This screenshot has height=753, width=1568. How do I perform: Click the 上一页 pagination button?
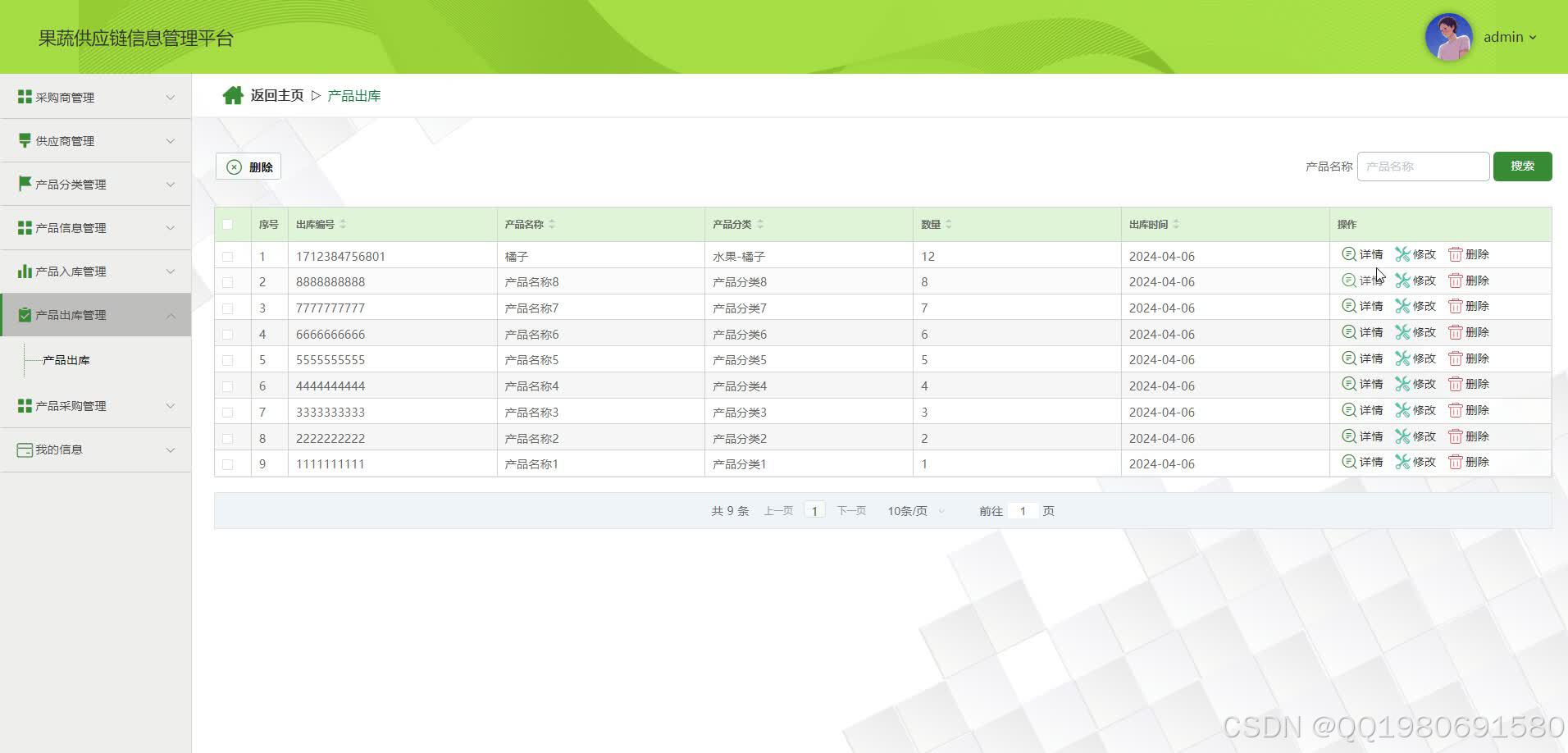pos(778,511)
